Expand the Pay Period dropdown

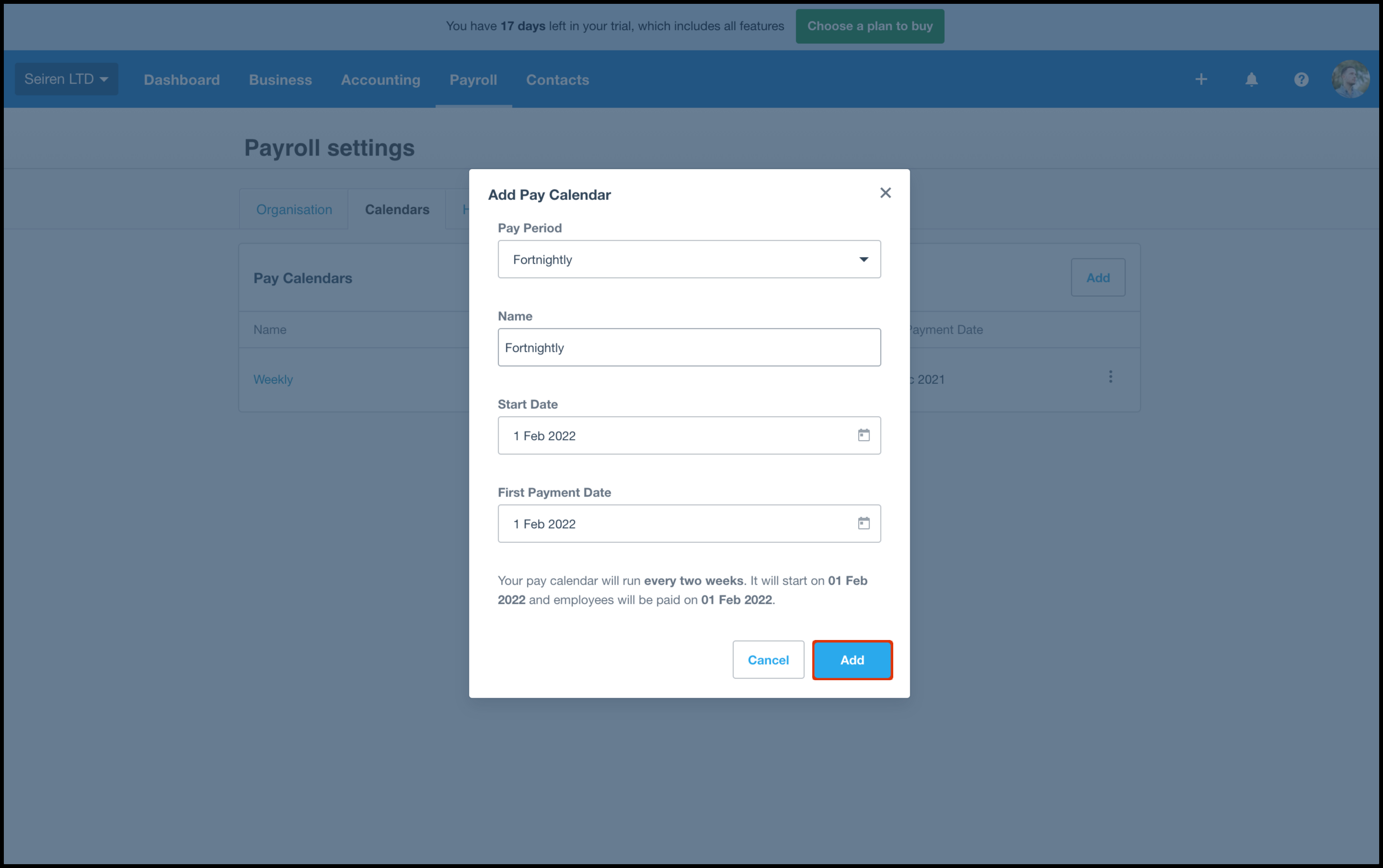point(689,260)
